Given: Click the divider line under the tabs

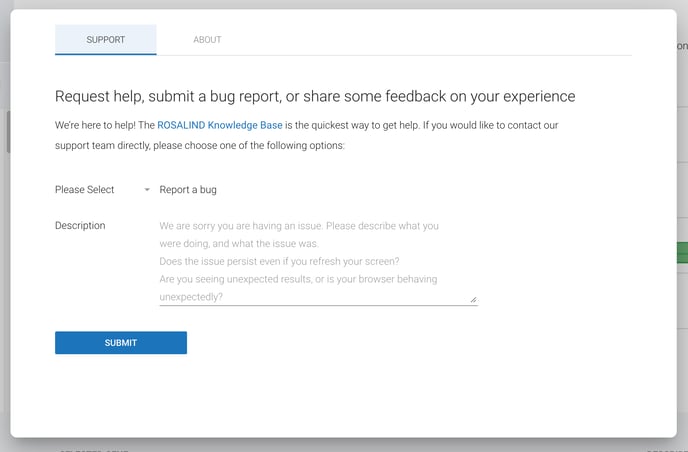Looking at the screenshot, I should click(x=400, y=55).
